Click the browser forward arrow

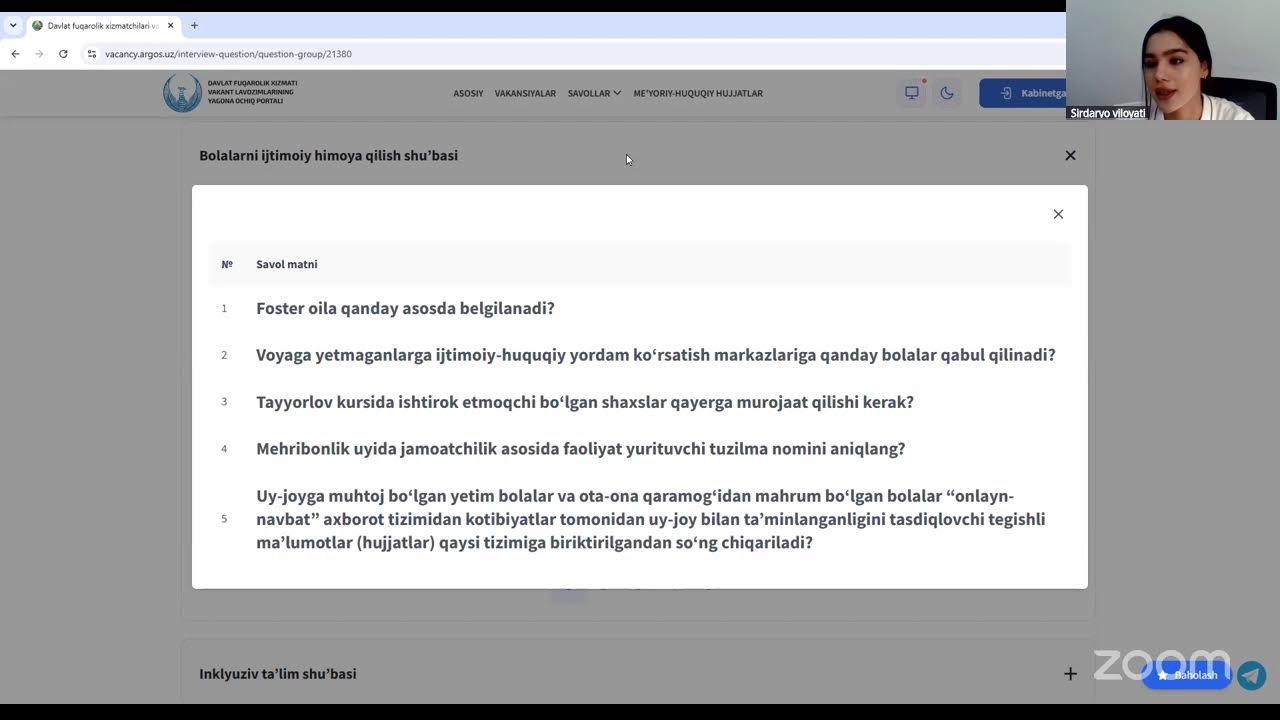click(x=39, y=54)
